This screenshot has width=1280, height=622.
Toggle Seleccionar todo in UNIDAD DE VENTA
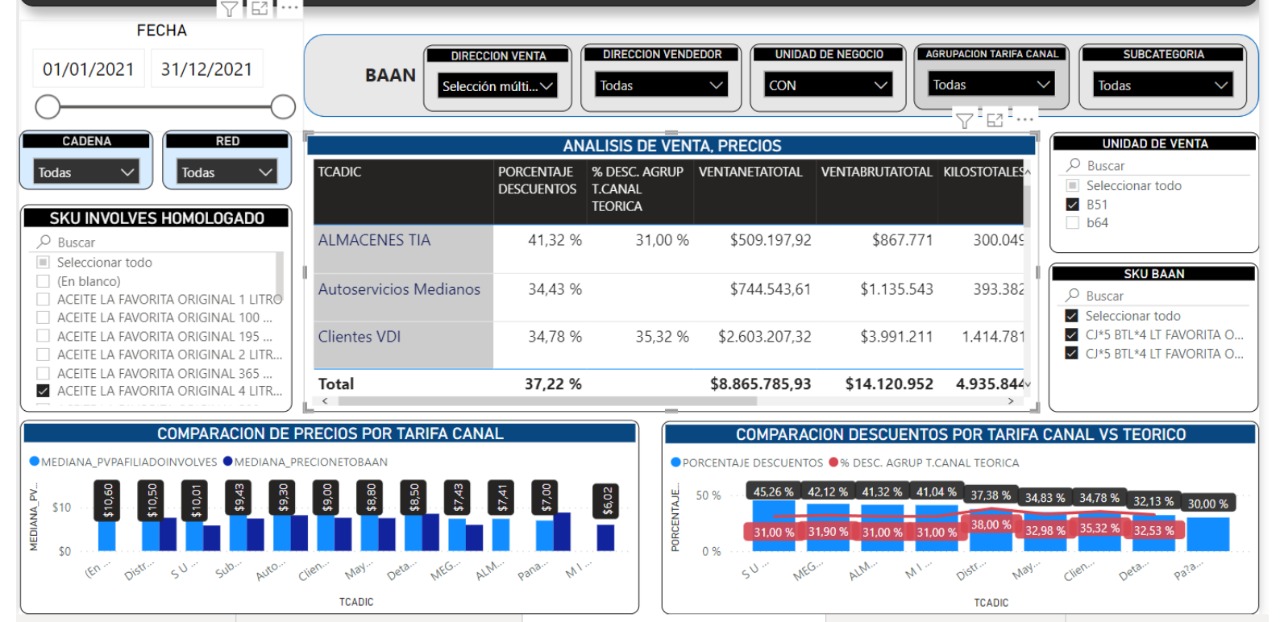coord(1073,185)
